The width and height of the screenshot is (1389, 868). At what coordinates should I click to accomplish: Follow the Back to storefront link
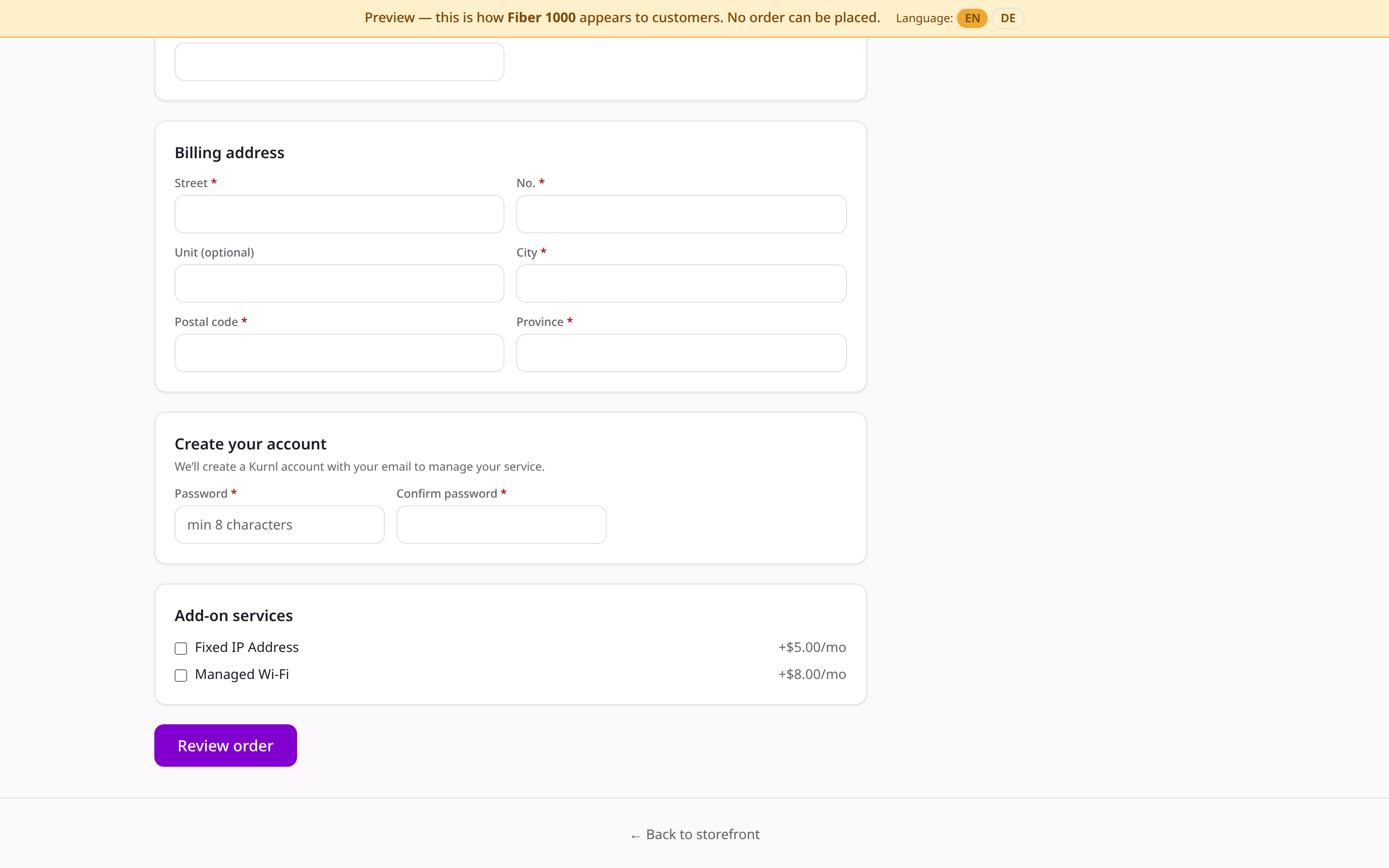(694, 835)
